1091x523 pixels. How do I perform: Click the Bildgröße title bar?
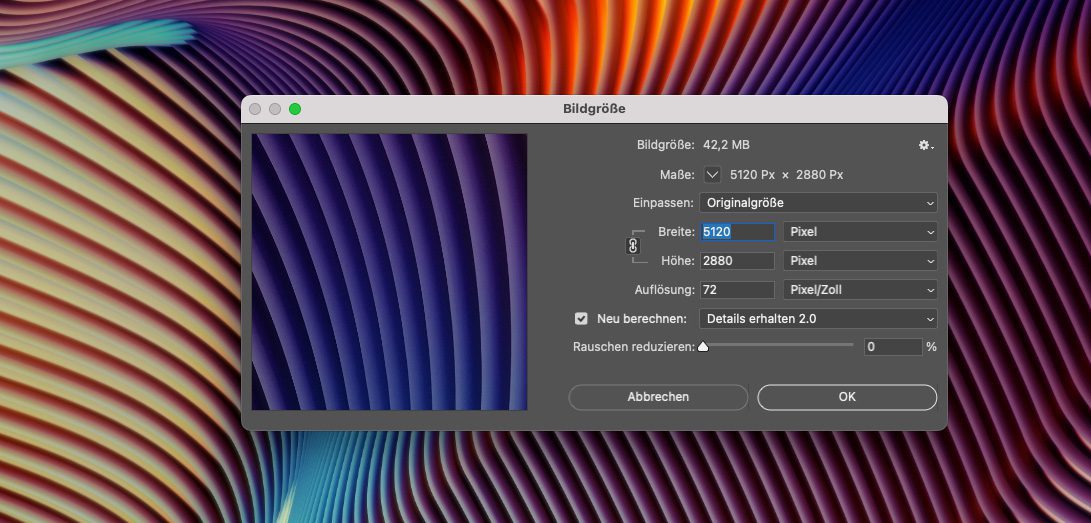[594, 109]
